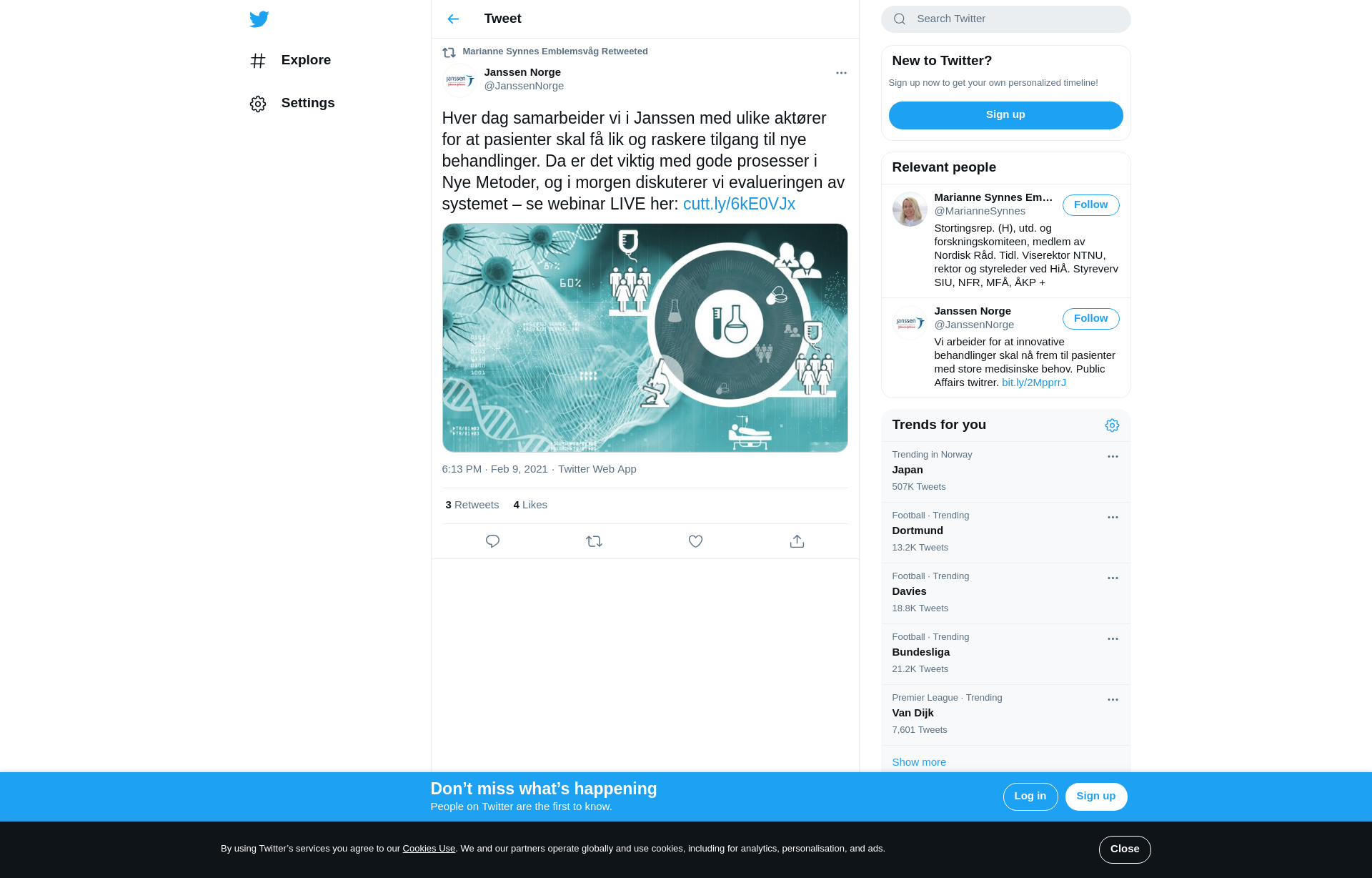Open the tweet's teal medical image
Image resolution: width=1372 pixels, height=878 pixels.
[x=645, y=337]
